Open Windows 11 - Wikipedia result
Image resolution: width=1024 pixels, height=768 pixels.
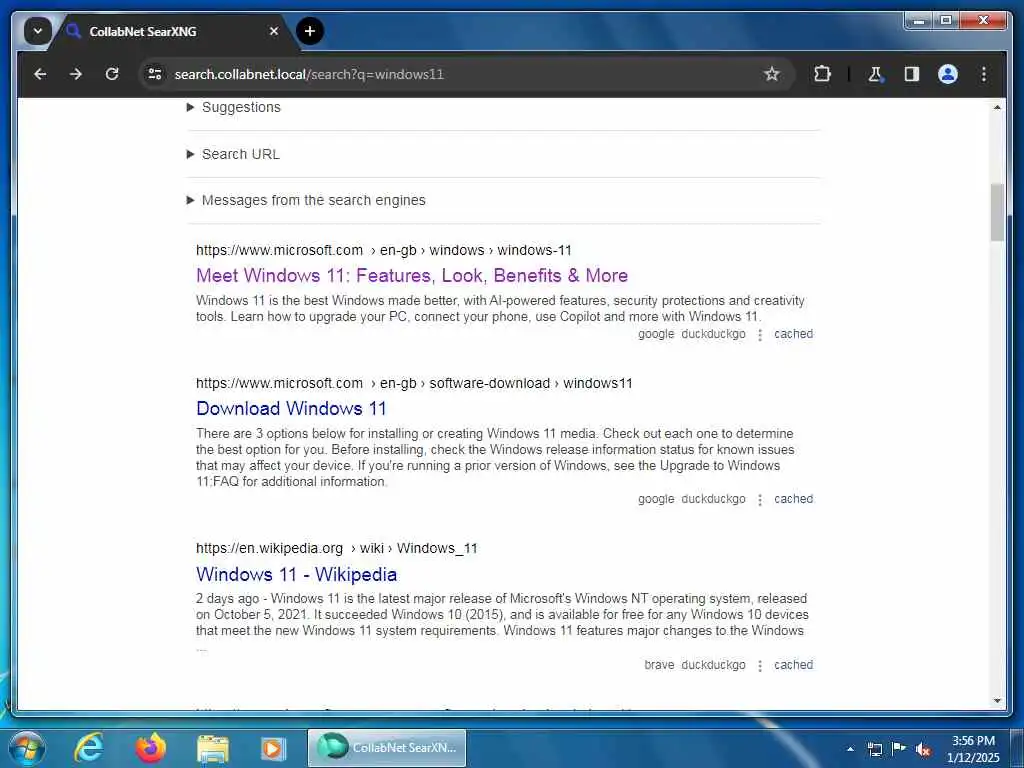(x=296, y=575)
